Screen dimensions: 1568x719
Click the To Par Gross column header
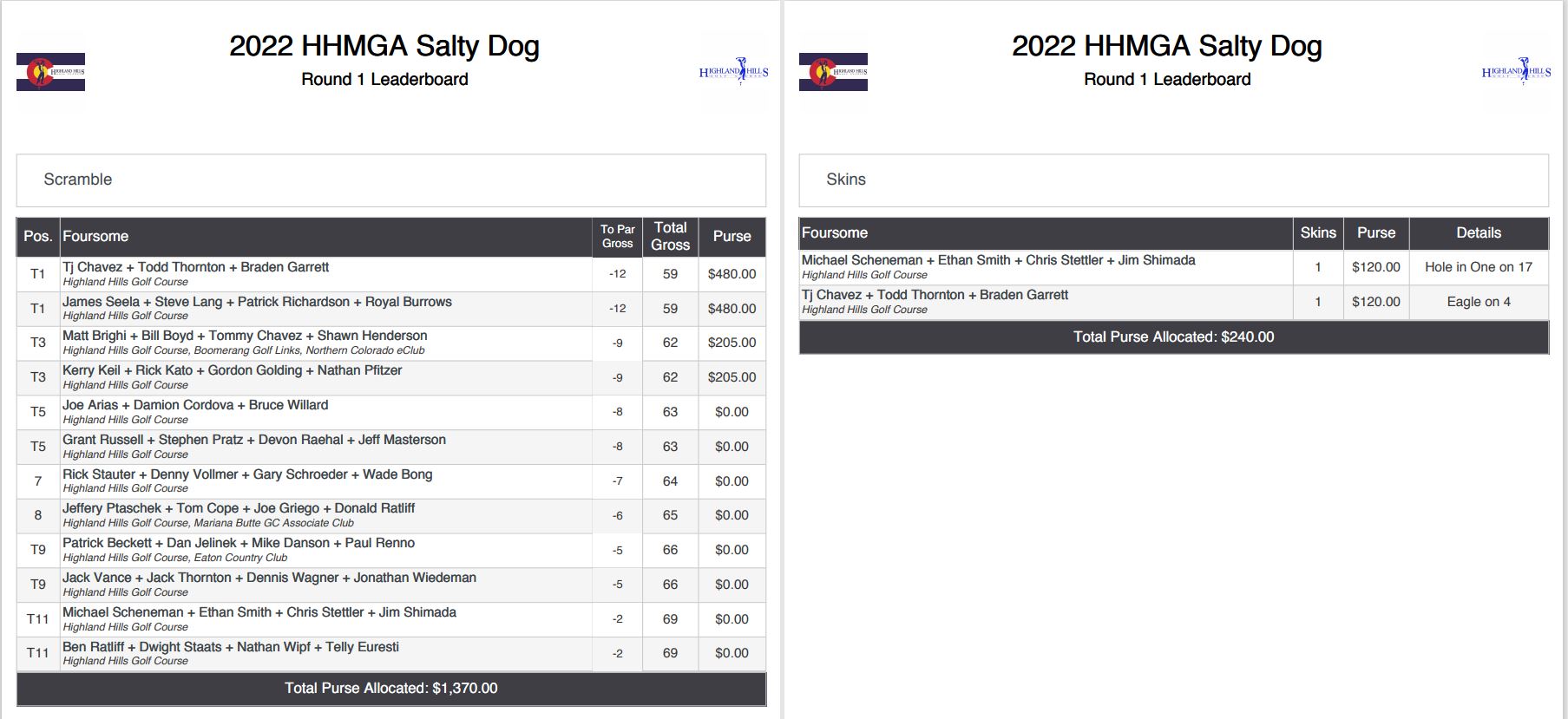618,237
